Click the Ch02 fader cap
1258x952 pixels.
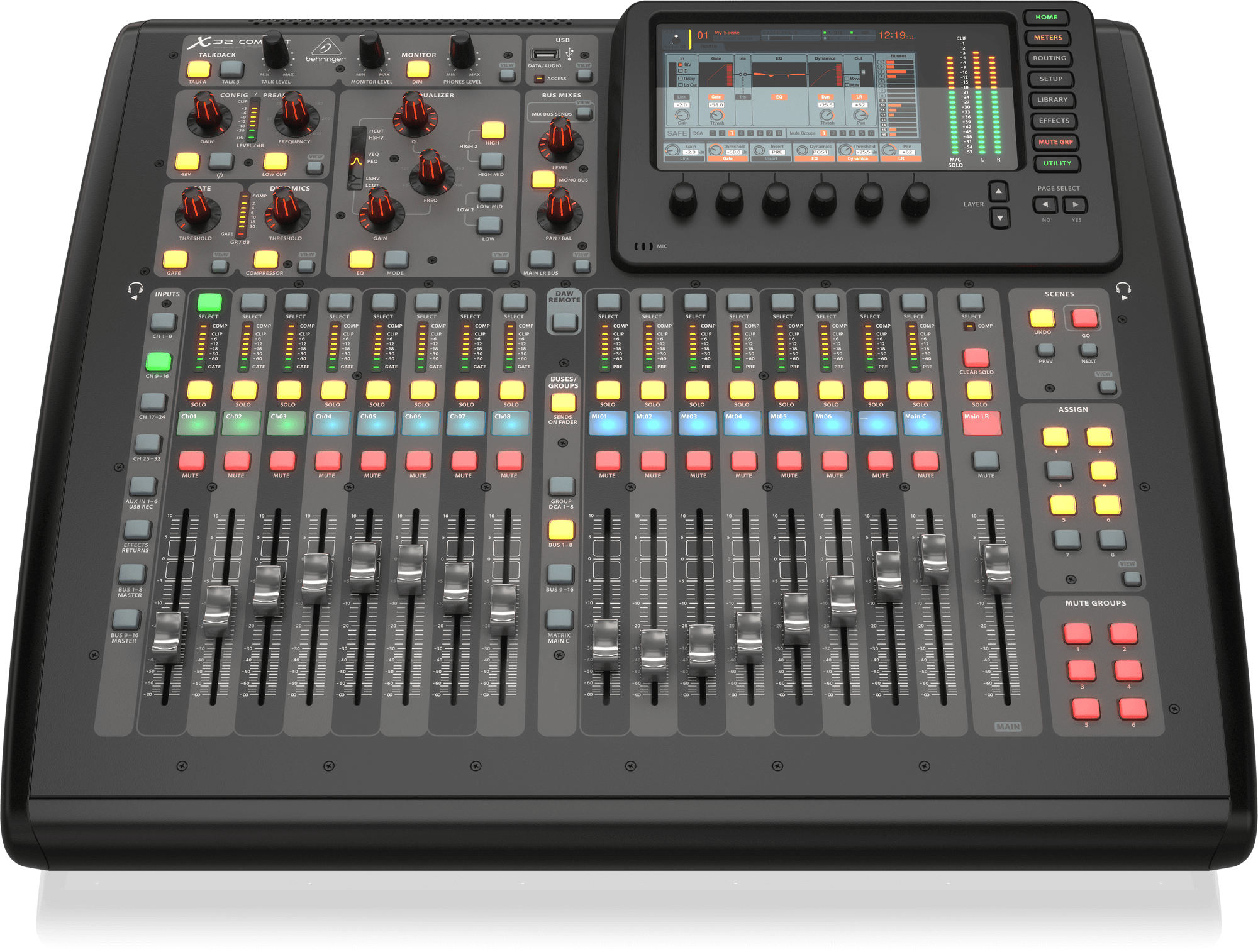pos(218,611)
